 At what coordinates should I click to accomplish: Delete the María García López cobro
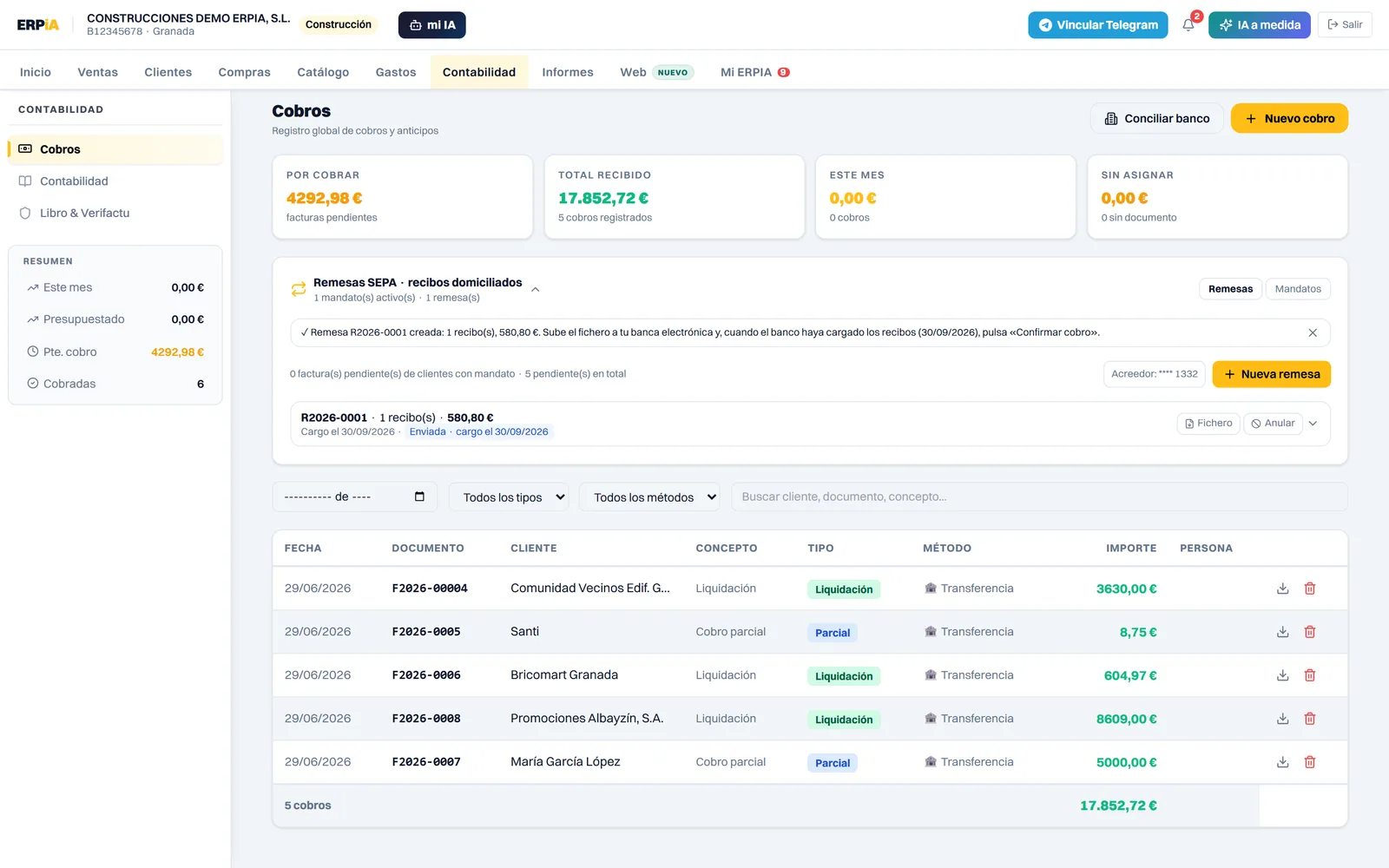pyautogui.click(x=1310, y=762)
